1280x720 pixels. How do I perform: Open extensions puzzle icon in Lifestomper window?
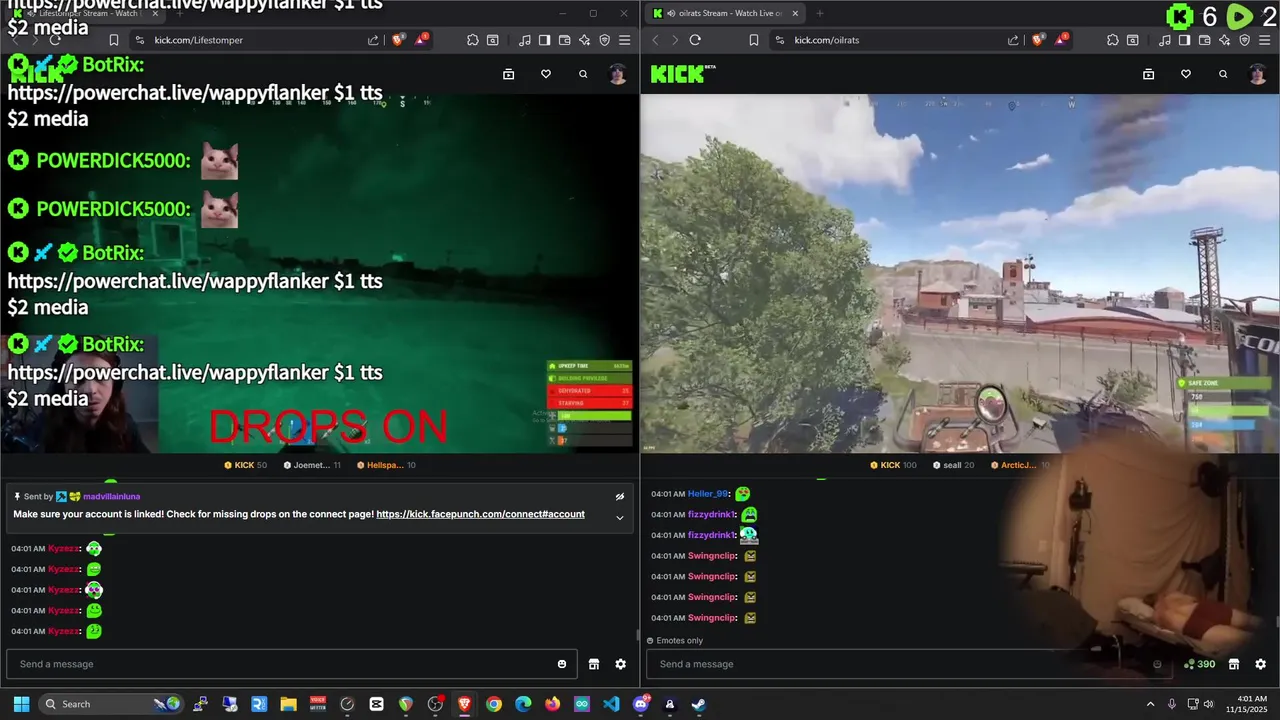[473, 40]
